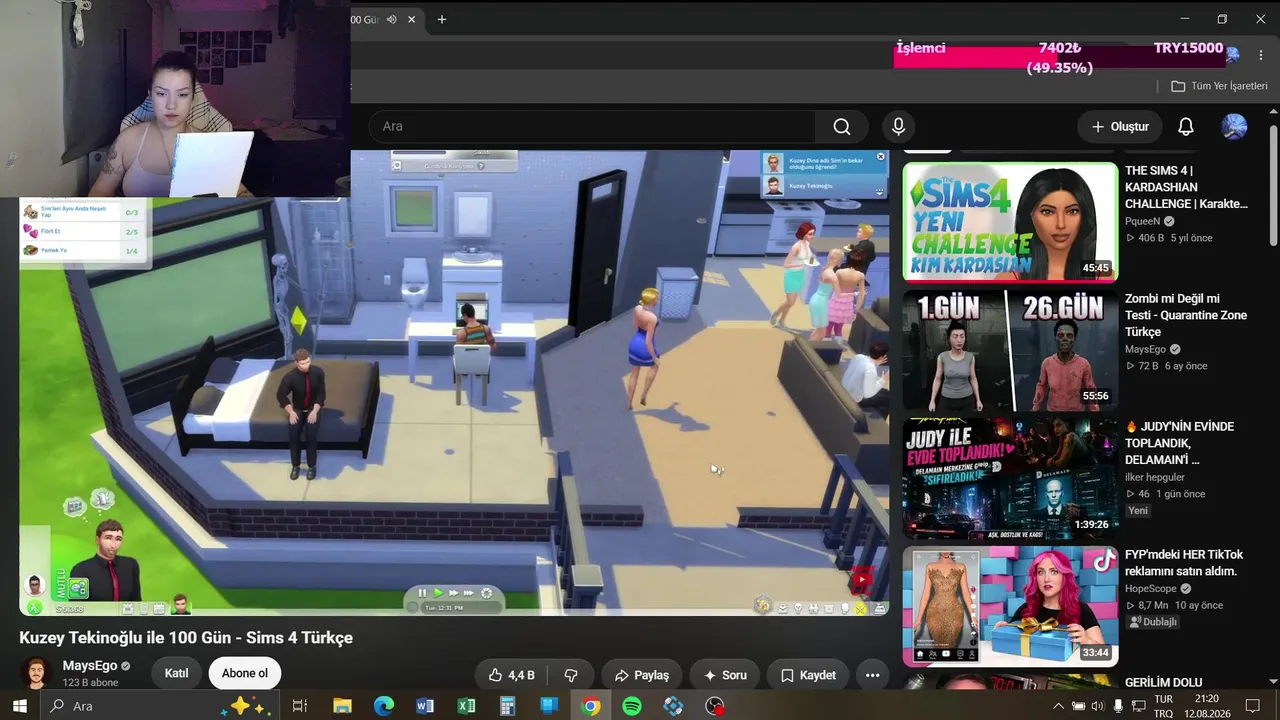Open File Explorer from the taskbar
The image size is (1280, 720).
(x=342, y=706)
